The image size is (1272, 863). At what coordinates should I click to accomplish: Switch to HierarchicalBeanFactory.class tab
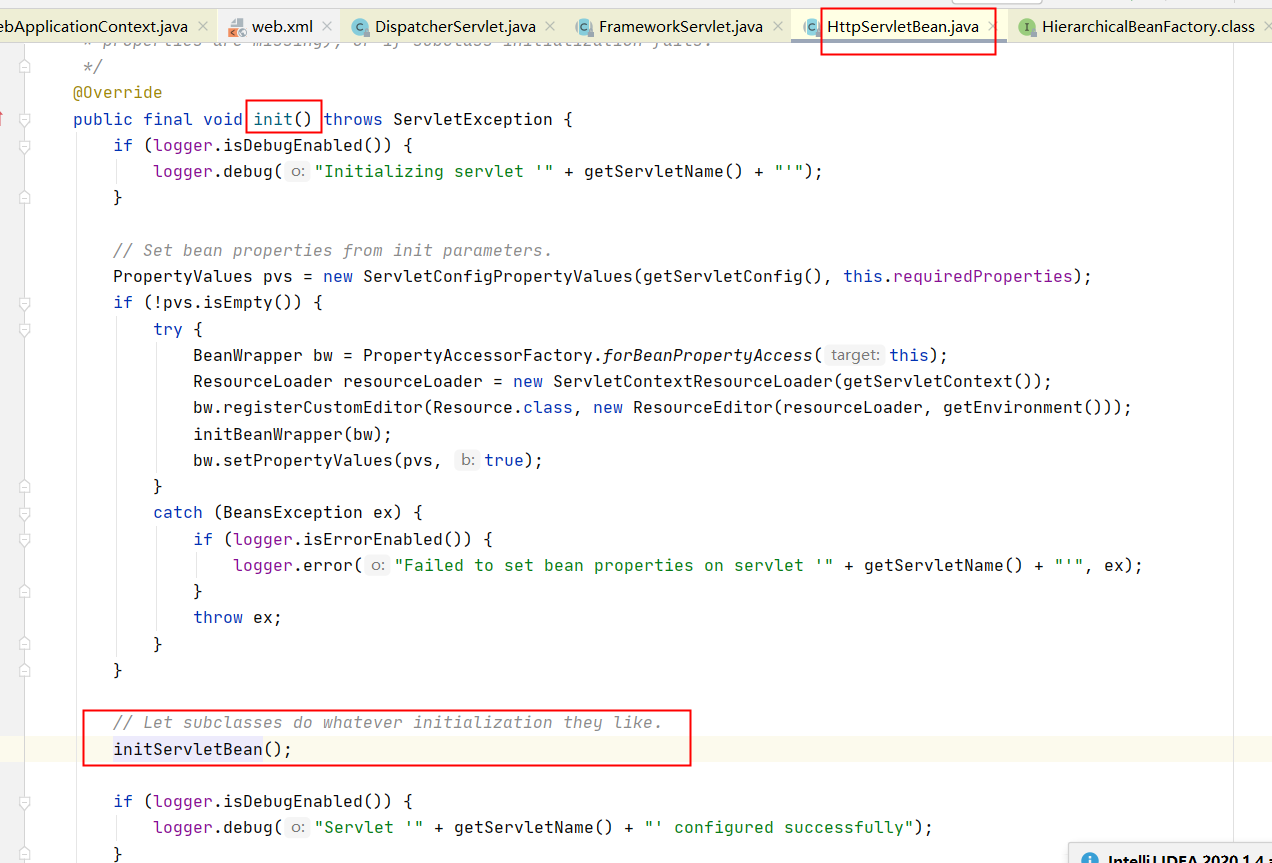click(1148, 26)
